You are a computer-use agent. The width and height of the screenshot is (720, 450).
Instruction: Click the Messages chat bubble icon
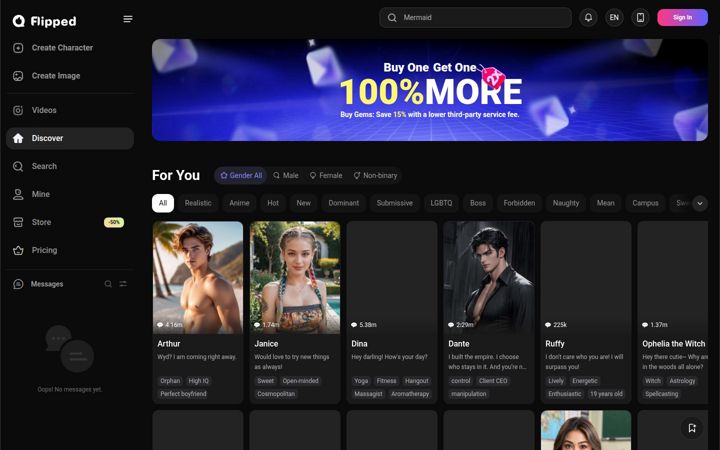pos(18,284)
